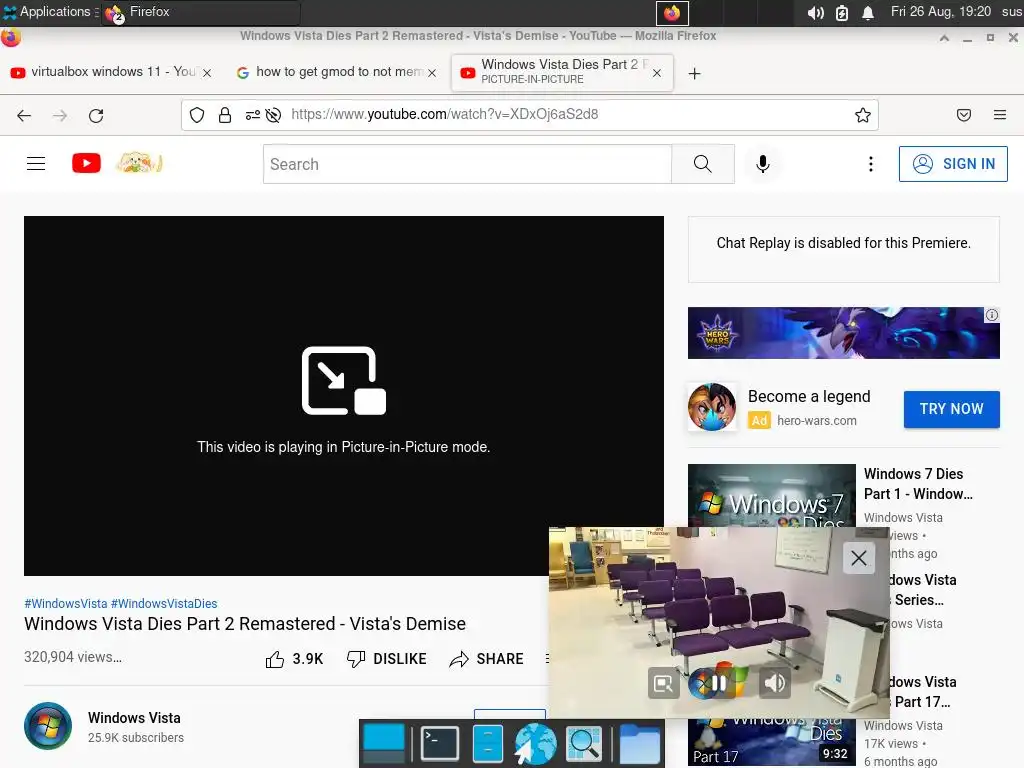Open the tracking protection shield icon
The height and width of the screenshot is (768, 1024).
point(197,116)
